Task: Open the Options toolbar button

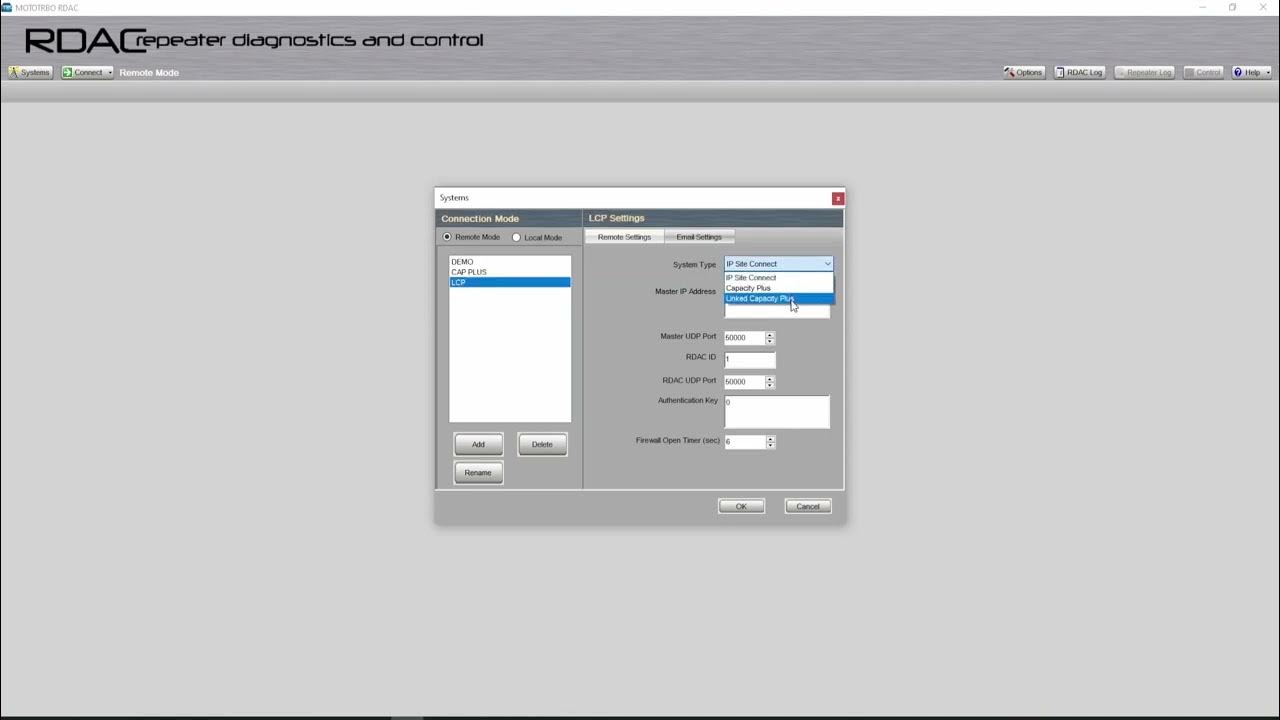Action: tap(1024, 72)
